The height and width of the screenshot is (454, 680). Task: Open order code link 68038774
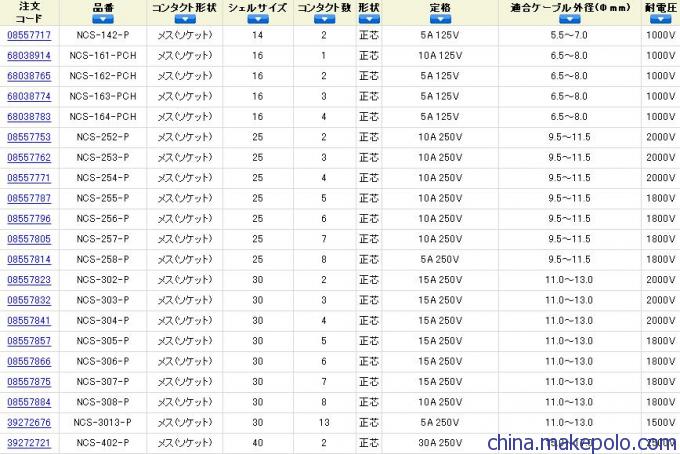(29, 96)
